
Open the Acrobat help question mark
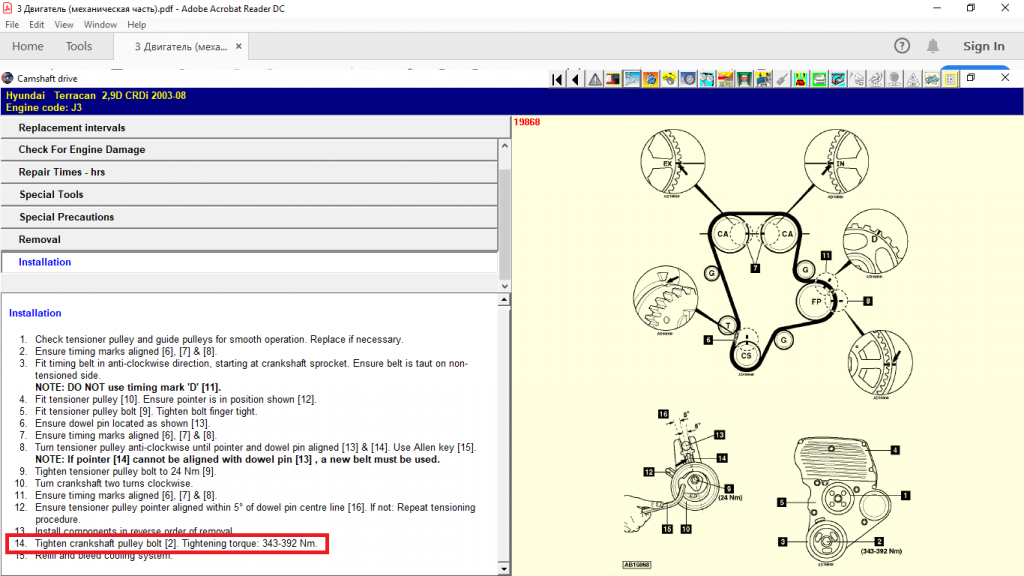[x=902, y=46]
